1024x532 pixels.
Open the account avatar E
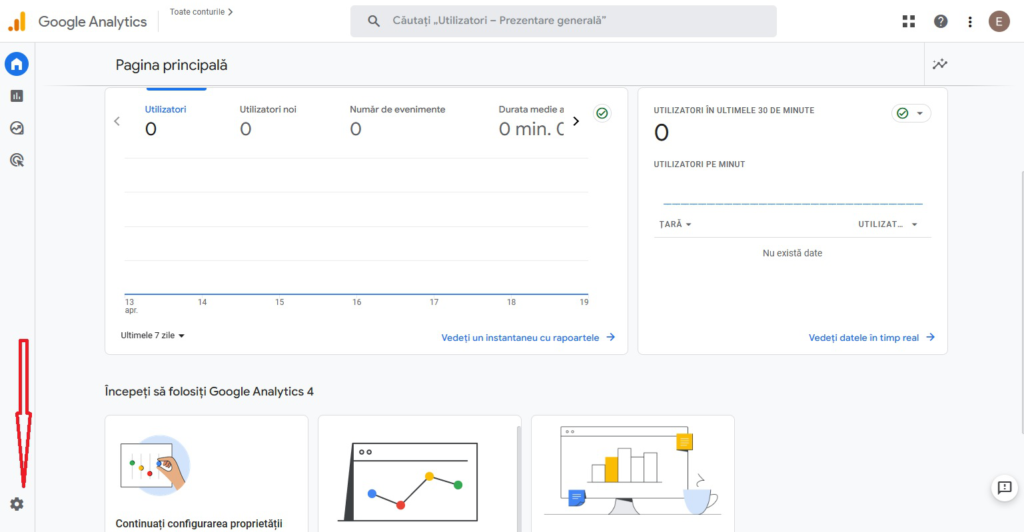999,22
